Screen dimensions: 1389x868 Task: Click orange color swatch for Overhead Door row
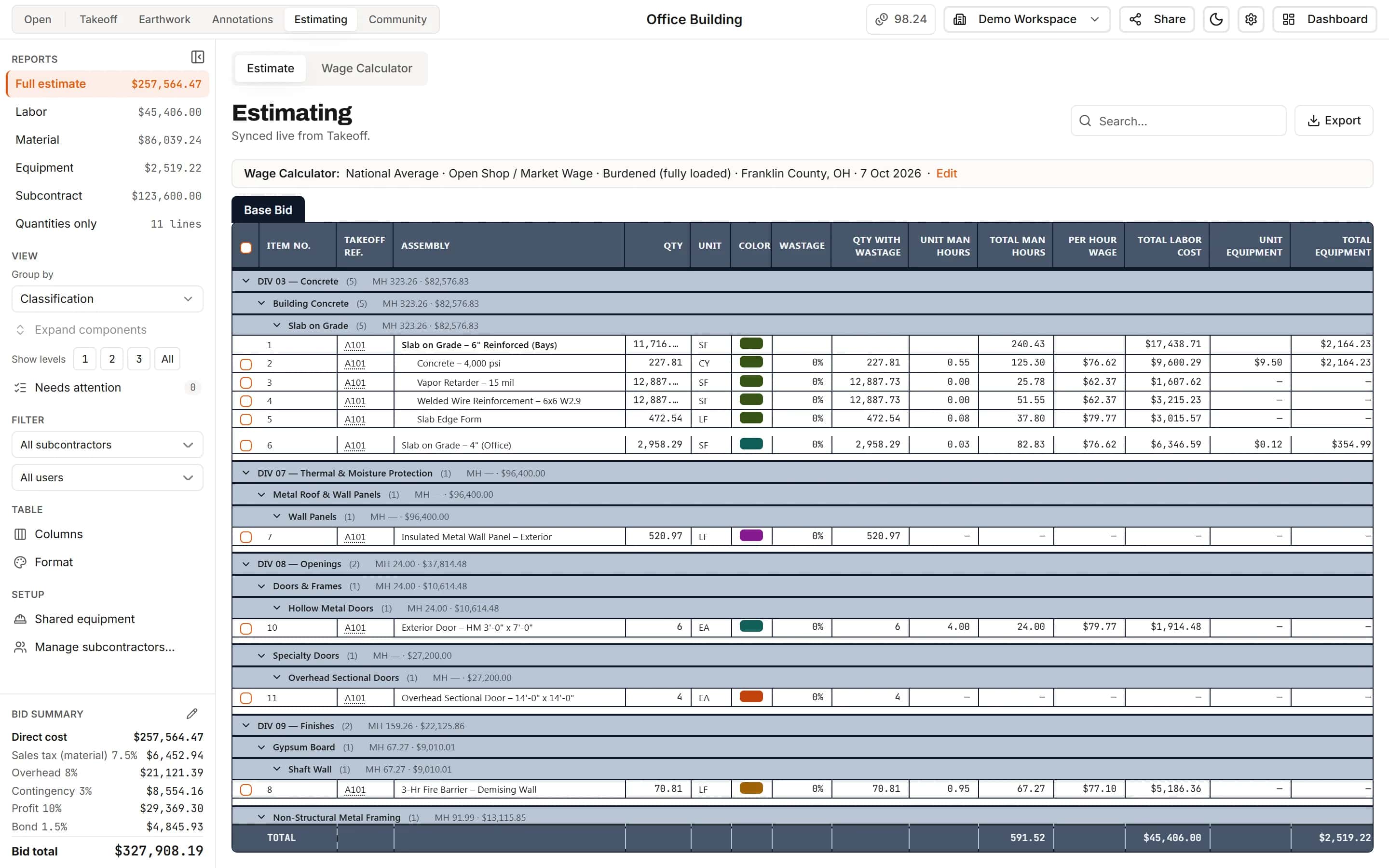[x=751, y=697]
